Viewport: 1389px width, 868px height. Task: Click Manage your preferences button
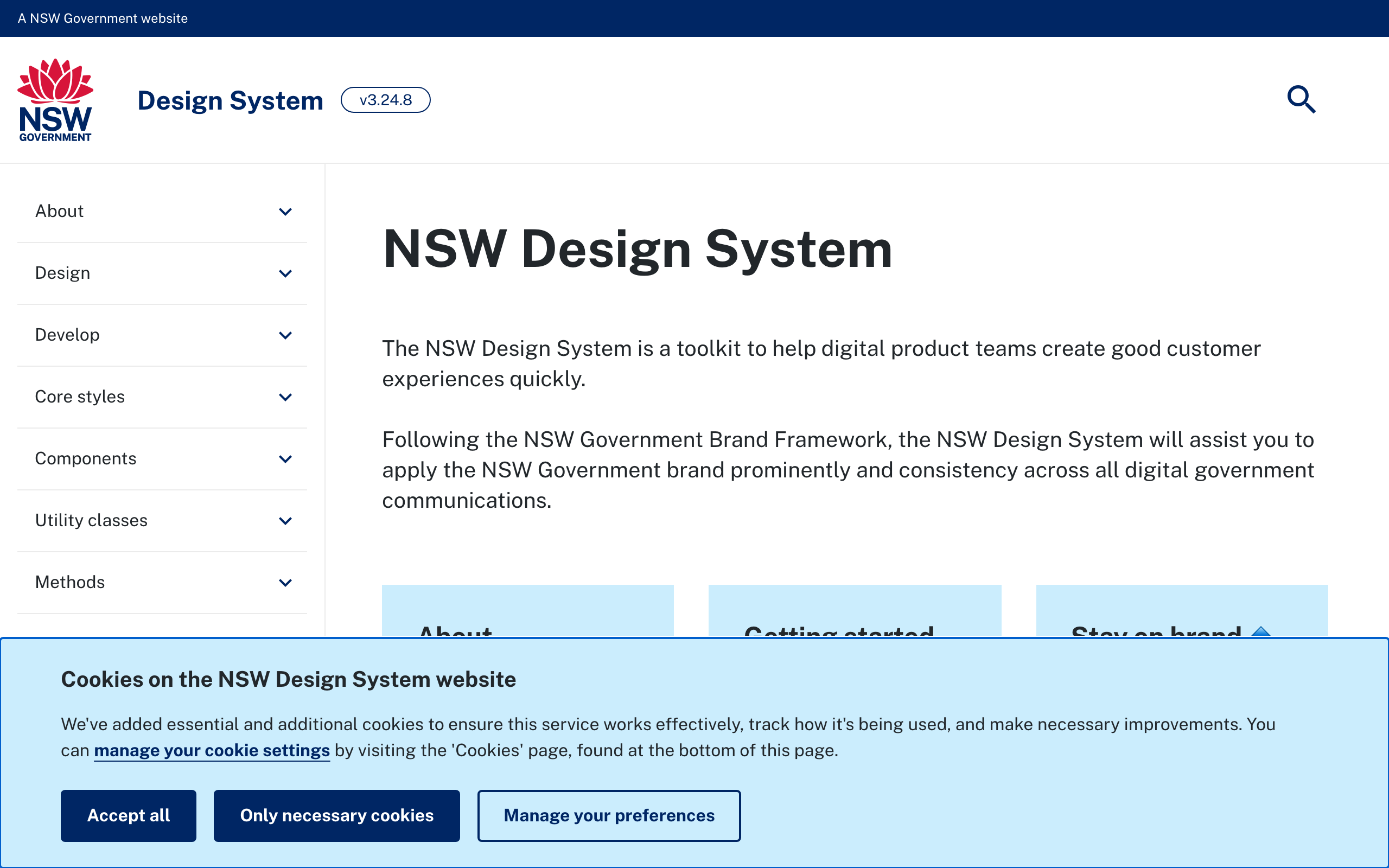click(x=609, y=815)
